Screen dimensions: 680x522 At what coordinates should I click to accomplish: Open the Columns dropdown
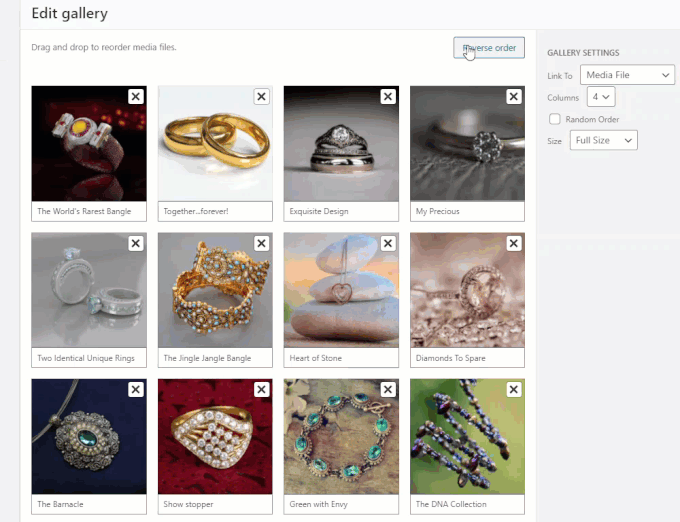point(601,97)
